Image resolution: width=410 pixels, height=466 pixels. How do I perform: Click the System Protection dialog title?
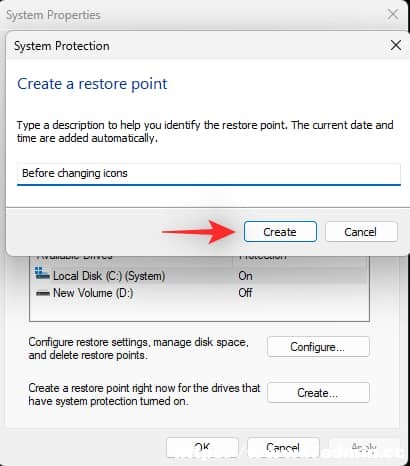62,46
